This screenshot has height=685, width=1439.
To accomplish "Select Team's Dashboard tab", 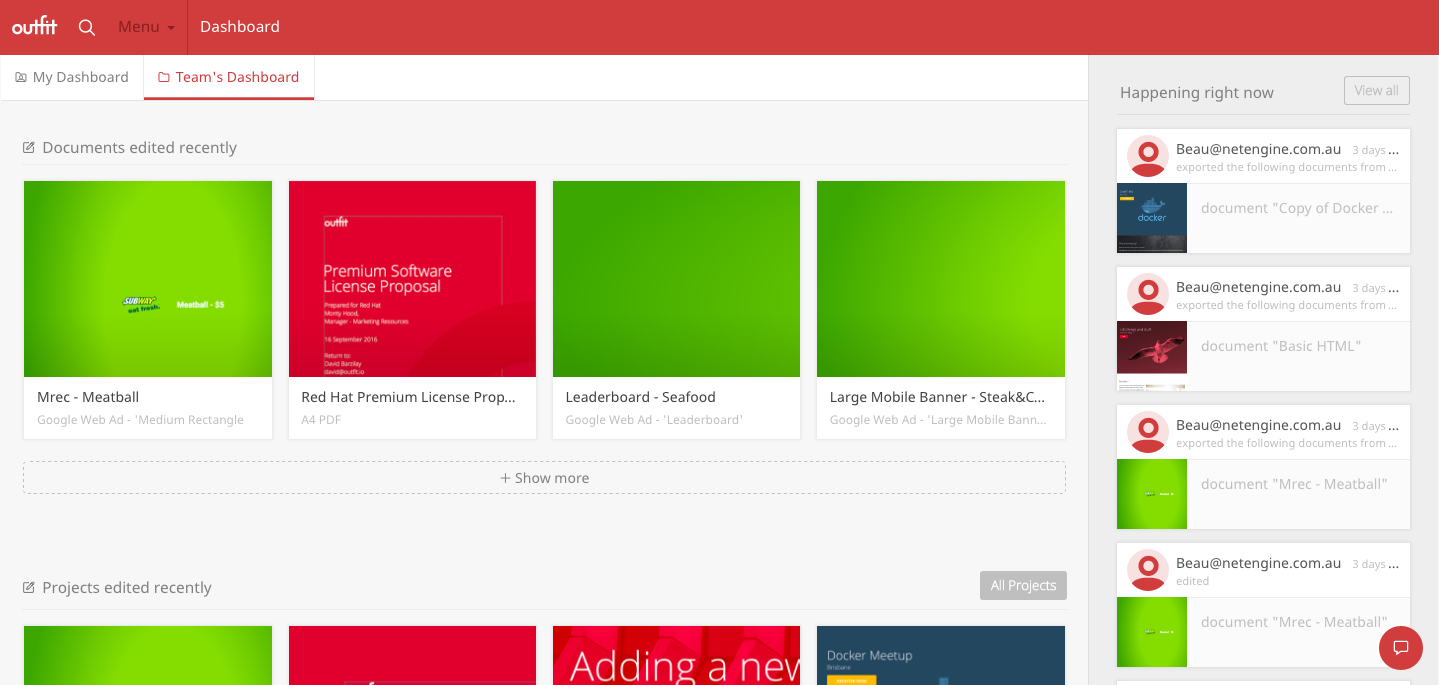I will (x=229, y=77).
